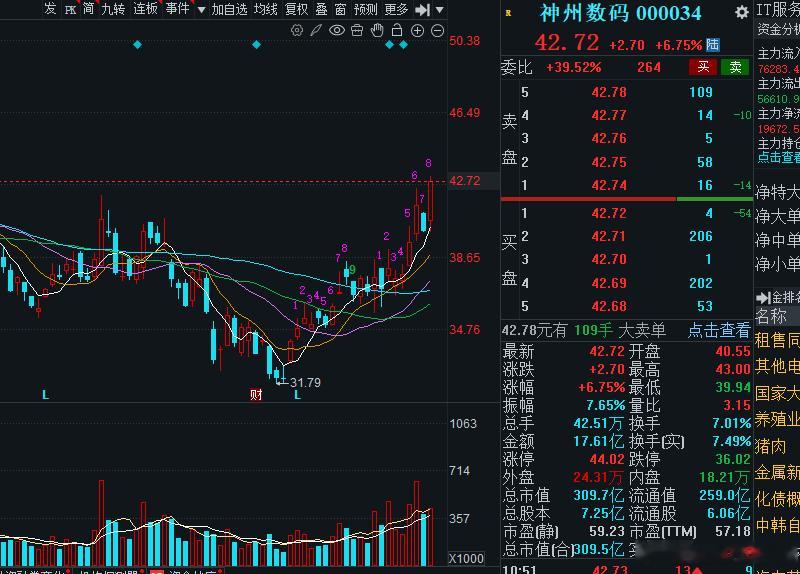Click the 陆 Stock Connect badge
The height and width of the screenshot is (574, 800).
click(713, 45)
